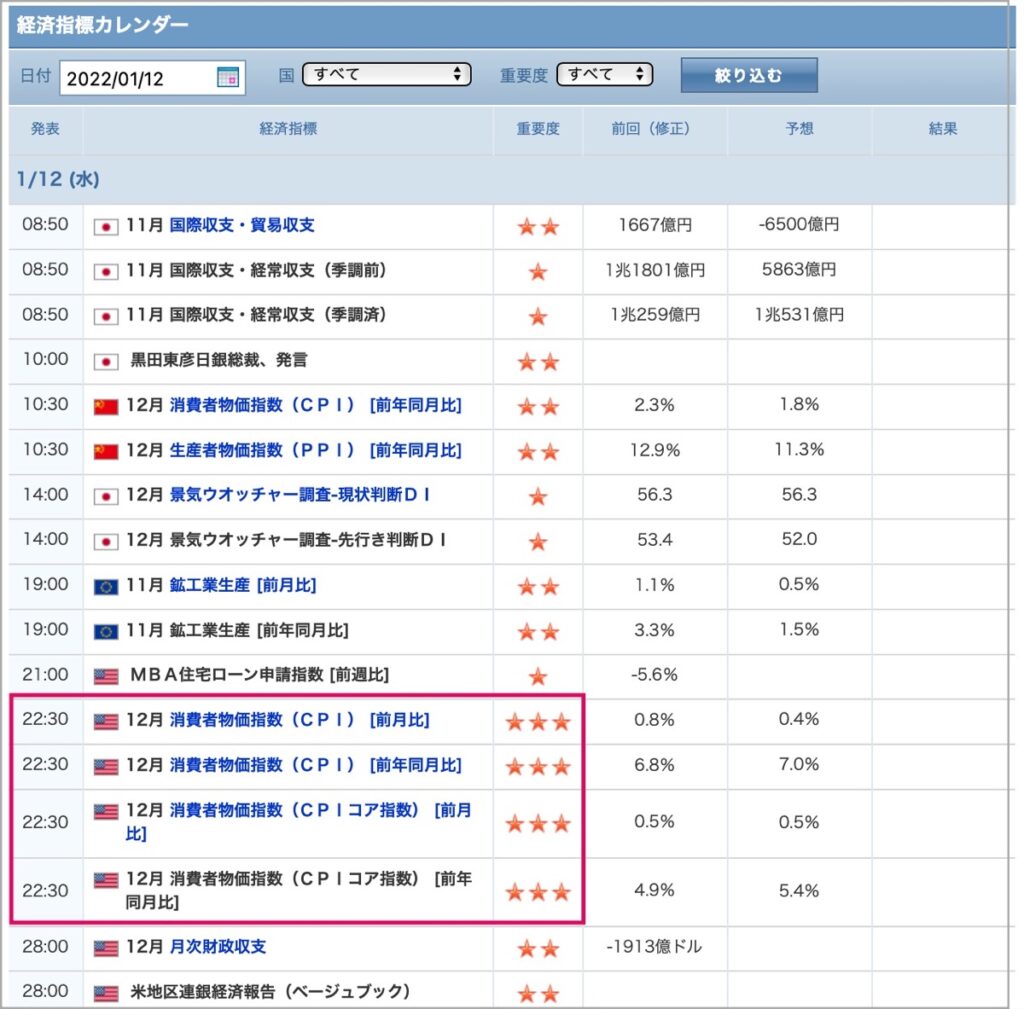1024x1009 pixels.
Task: Click Japan flag beside 景気ウオッチャー調査-現状判断DI
Action: pos(106,496)
